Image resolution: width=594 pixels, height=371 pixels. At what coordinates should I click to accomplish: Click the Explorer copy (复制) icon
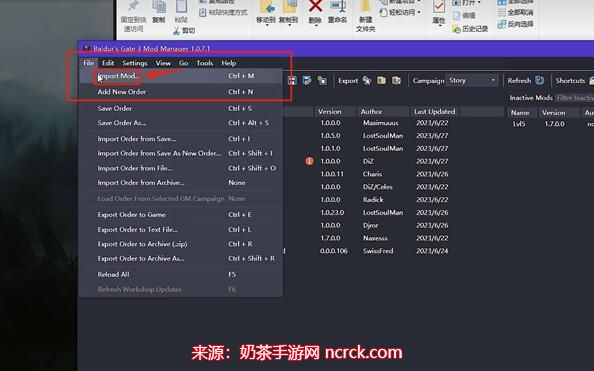(159, 6)
